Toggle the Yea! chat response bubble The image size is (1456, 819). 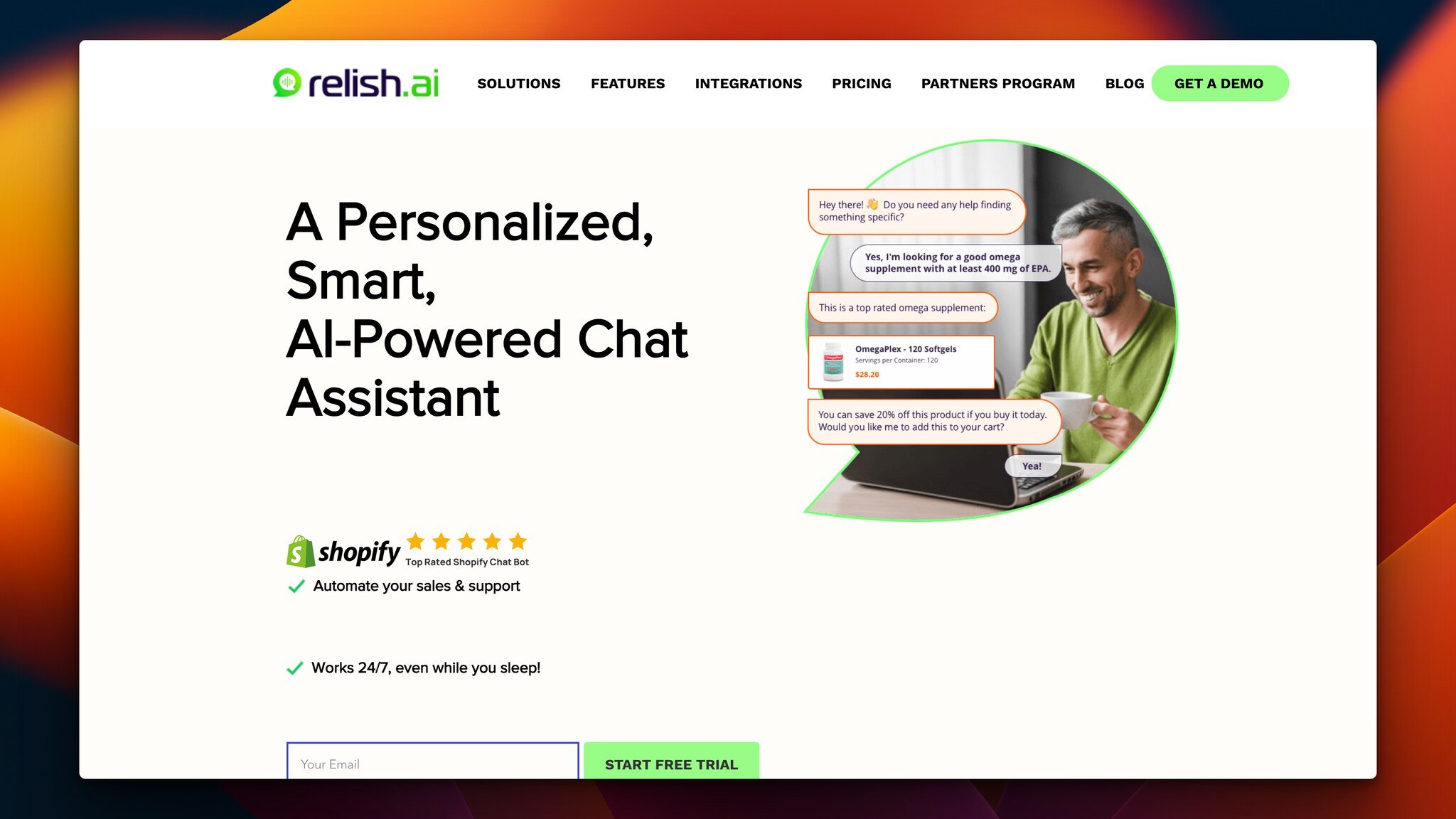1032,466
